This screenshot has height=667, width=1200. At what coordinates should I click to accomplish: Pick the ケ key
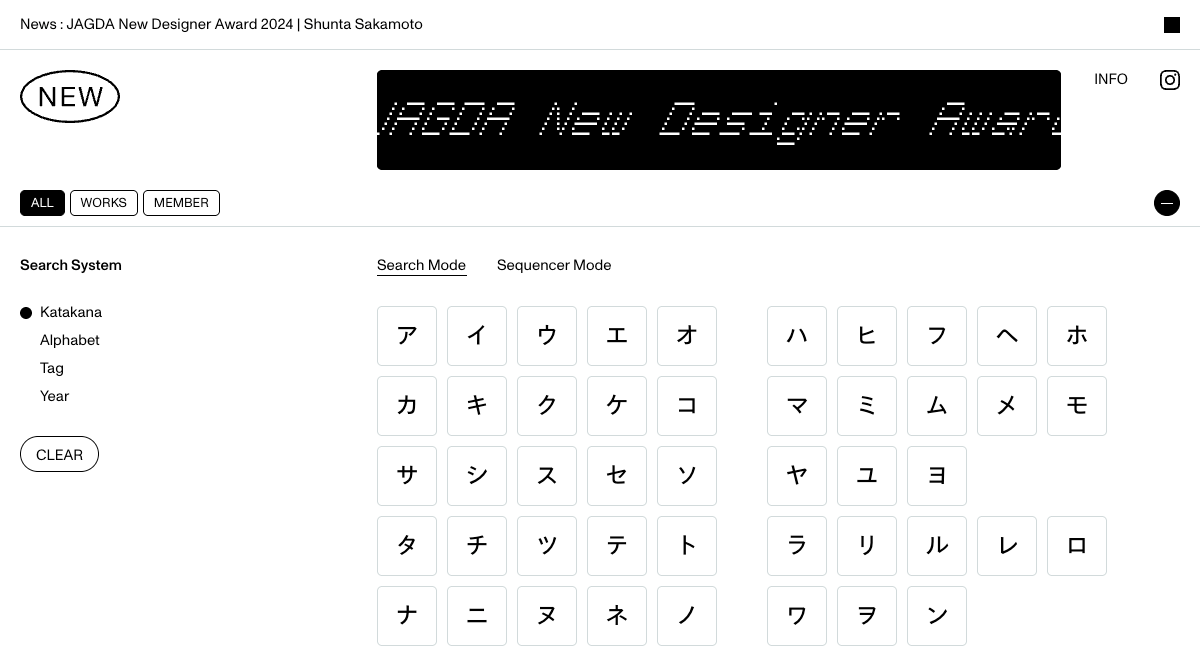[x=617, y=406]
